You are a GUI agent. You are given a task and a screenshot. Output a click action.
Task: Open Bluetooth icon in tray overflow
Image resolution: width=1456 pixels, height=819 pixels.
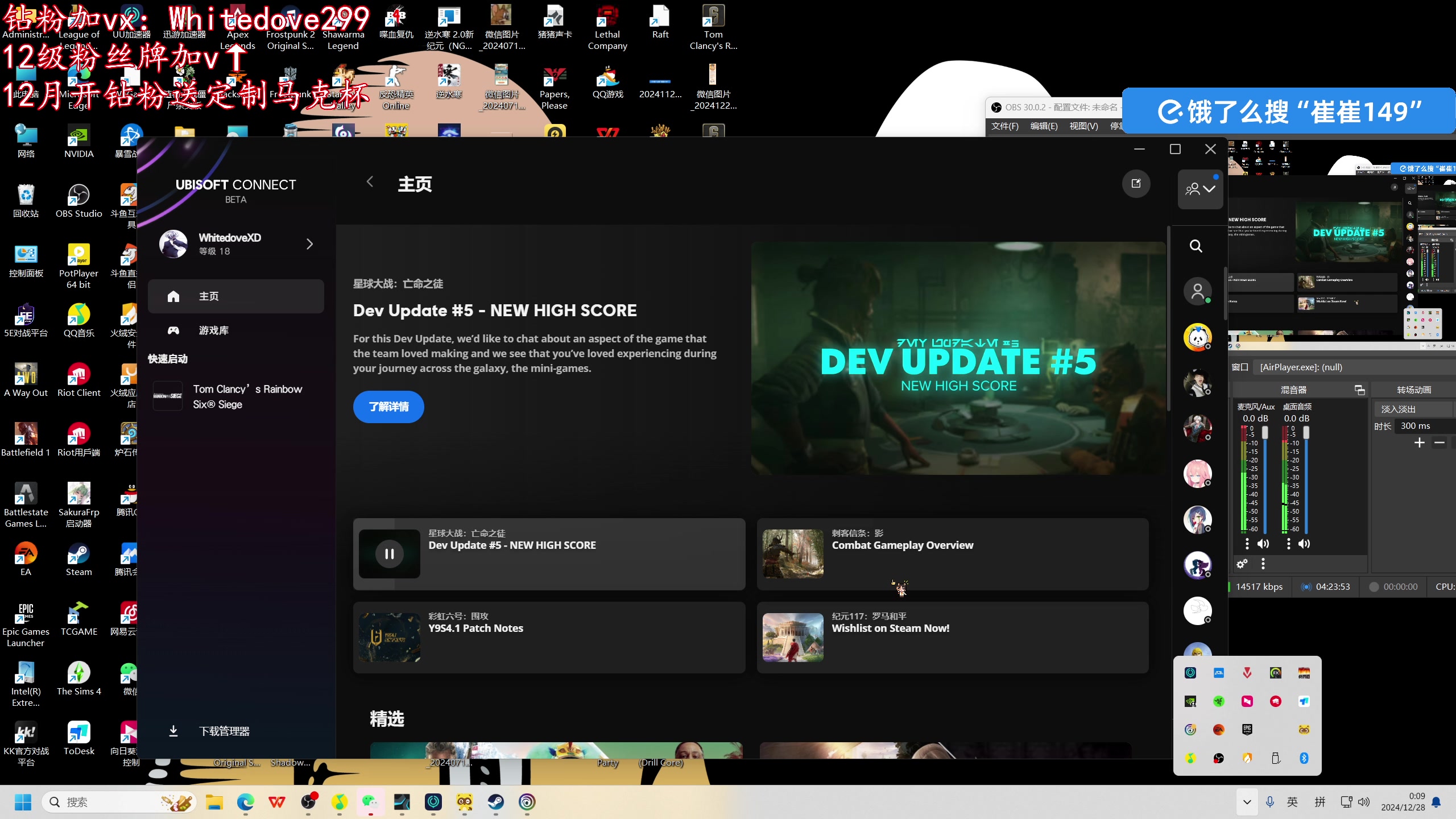tap(1304, 758)
